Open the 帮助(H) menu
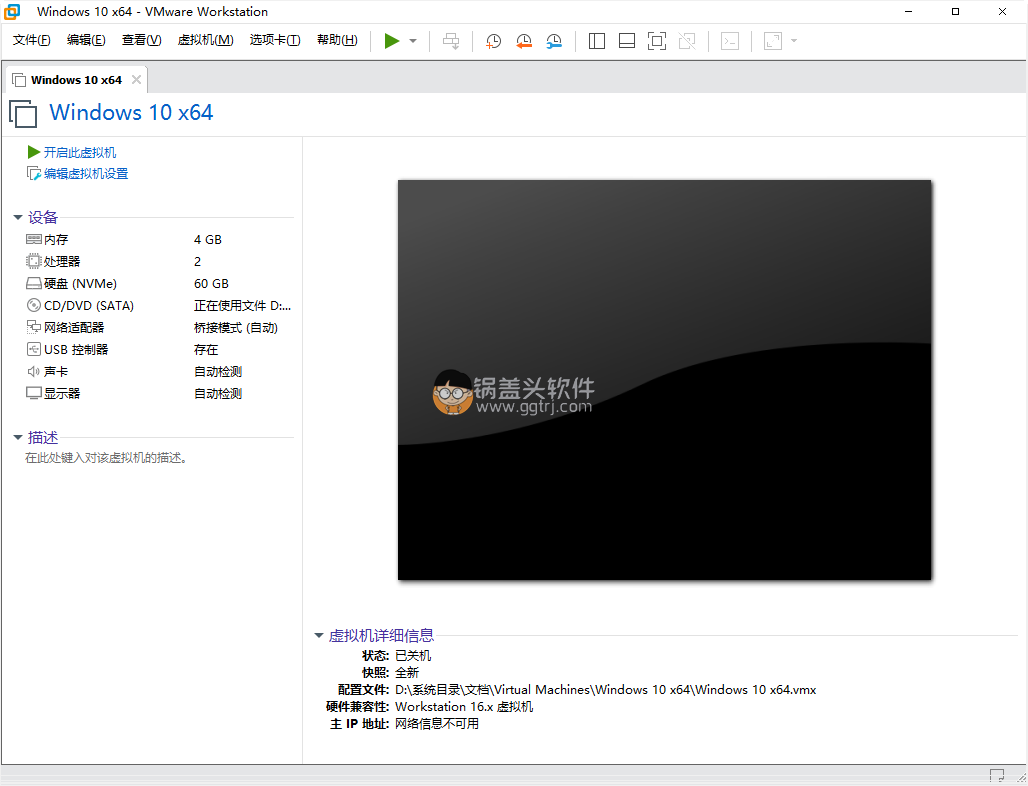This screenshot has height=786, width=1028. [337, 40]
